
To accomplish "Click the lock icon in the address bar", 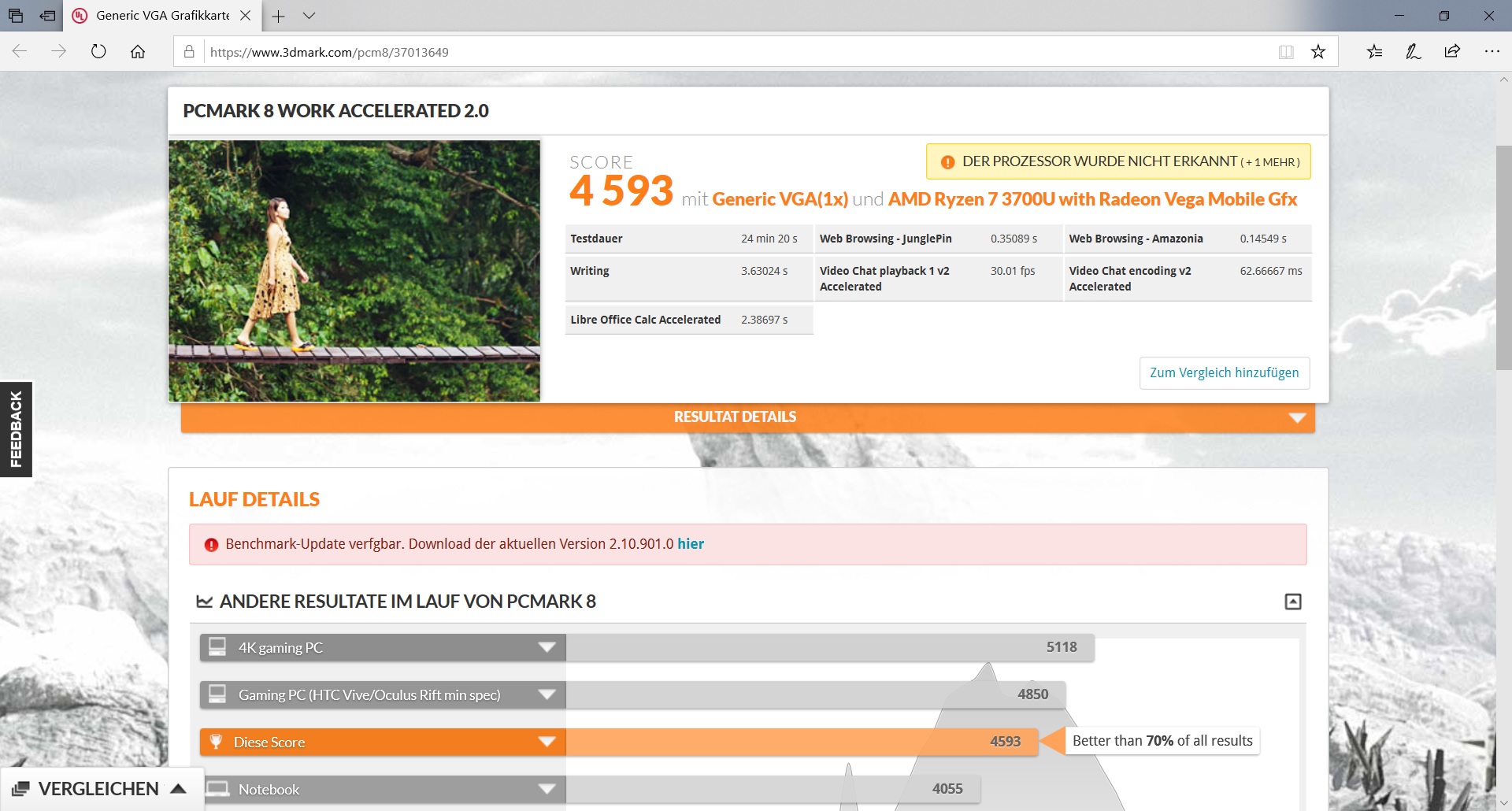I will point(189,52).
